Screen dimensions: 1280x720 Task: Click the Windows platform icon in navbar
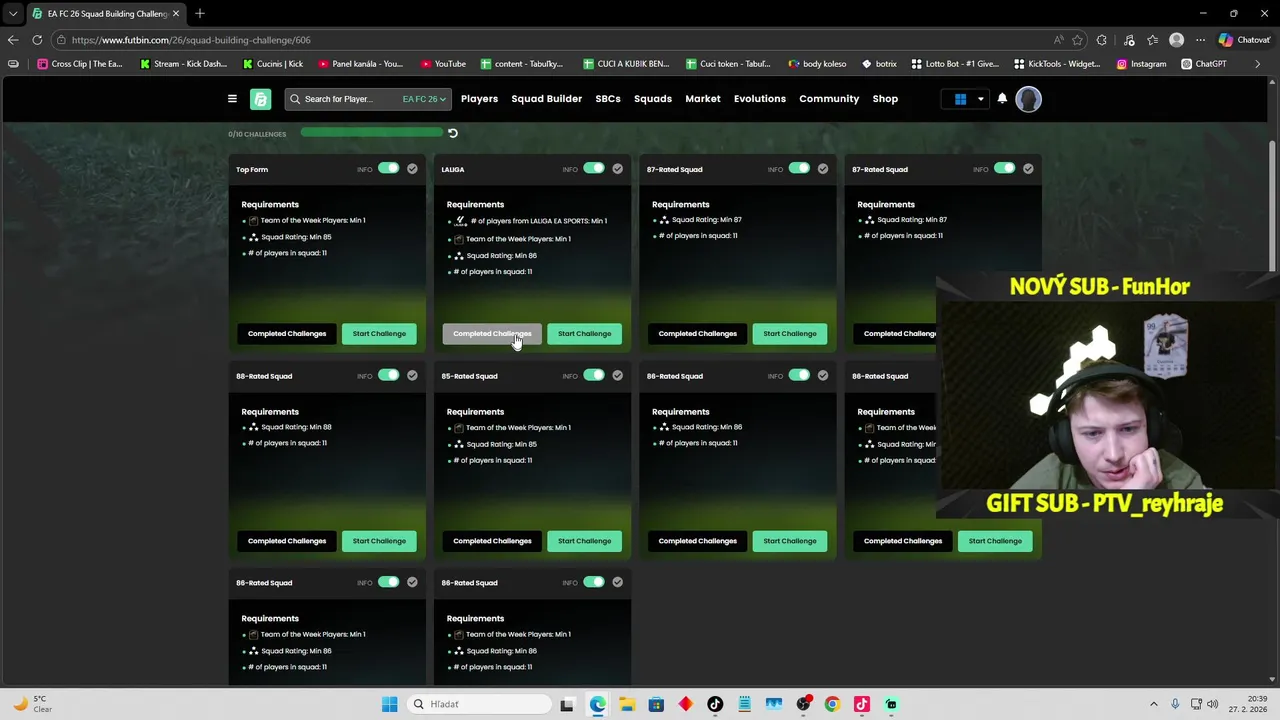(960, 99)
